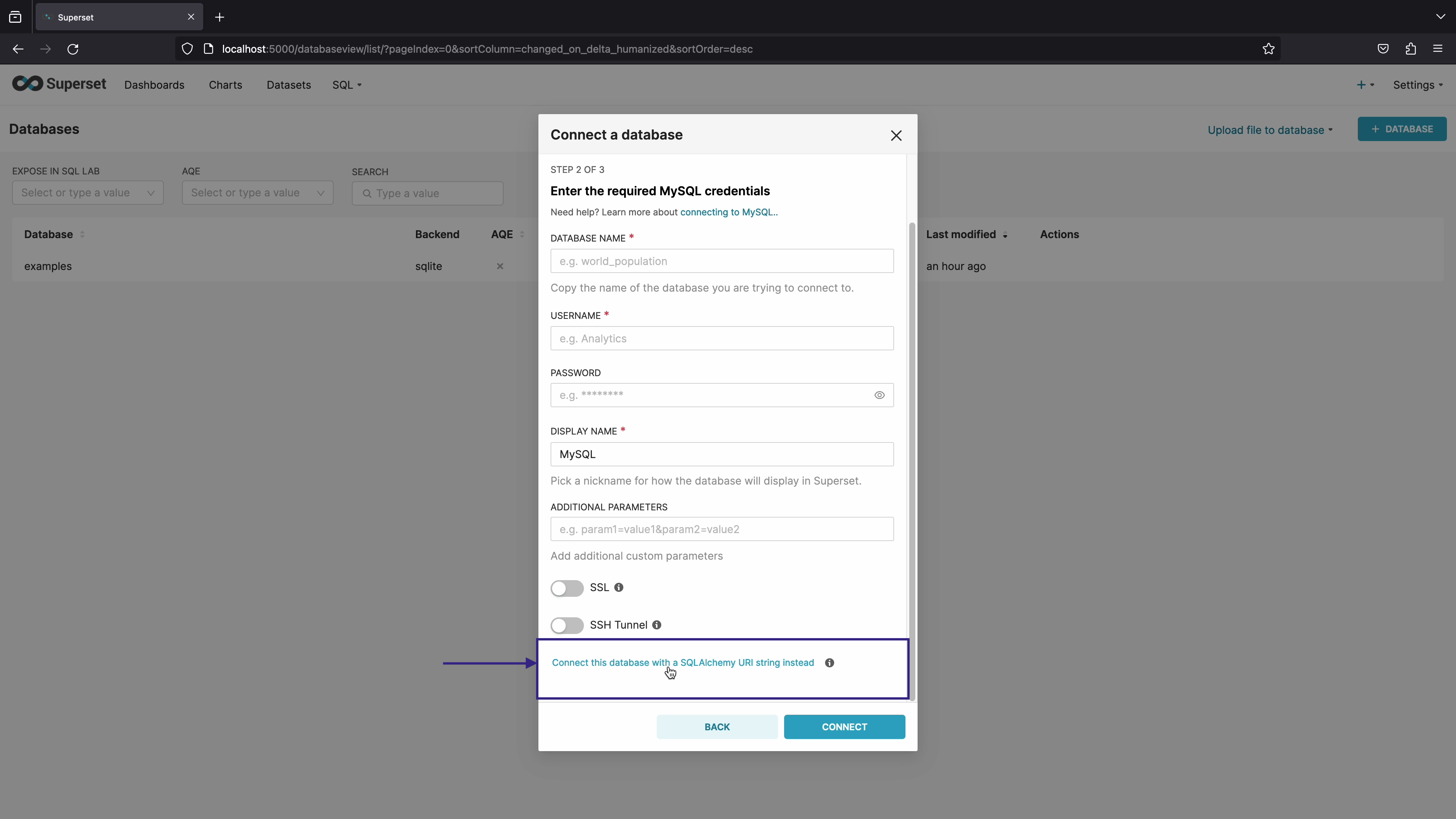Remove AQE for the examples database row
1456x819 pixels.
pos(500,266)
